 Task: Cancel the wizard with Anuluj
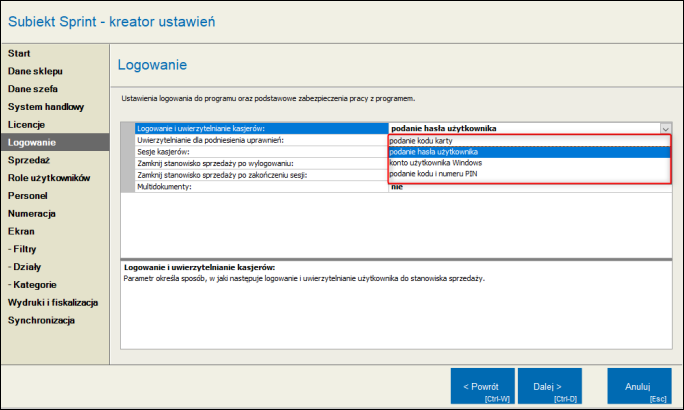pos(638,386)
